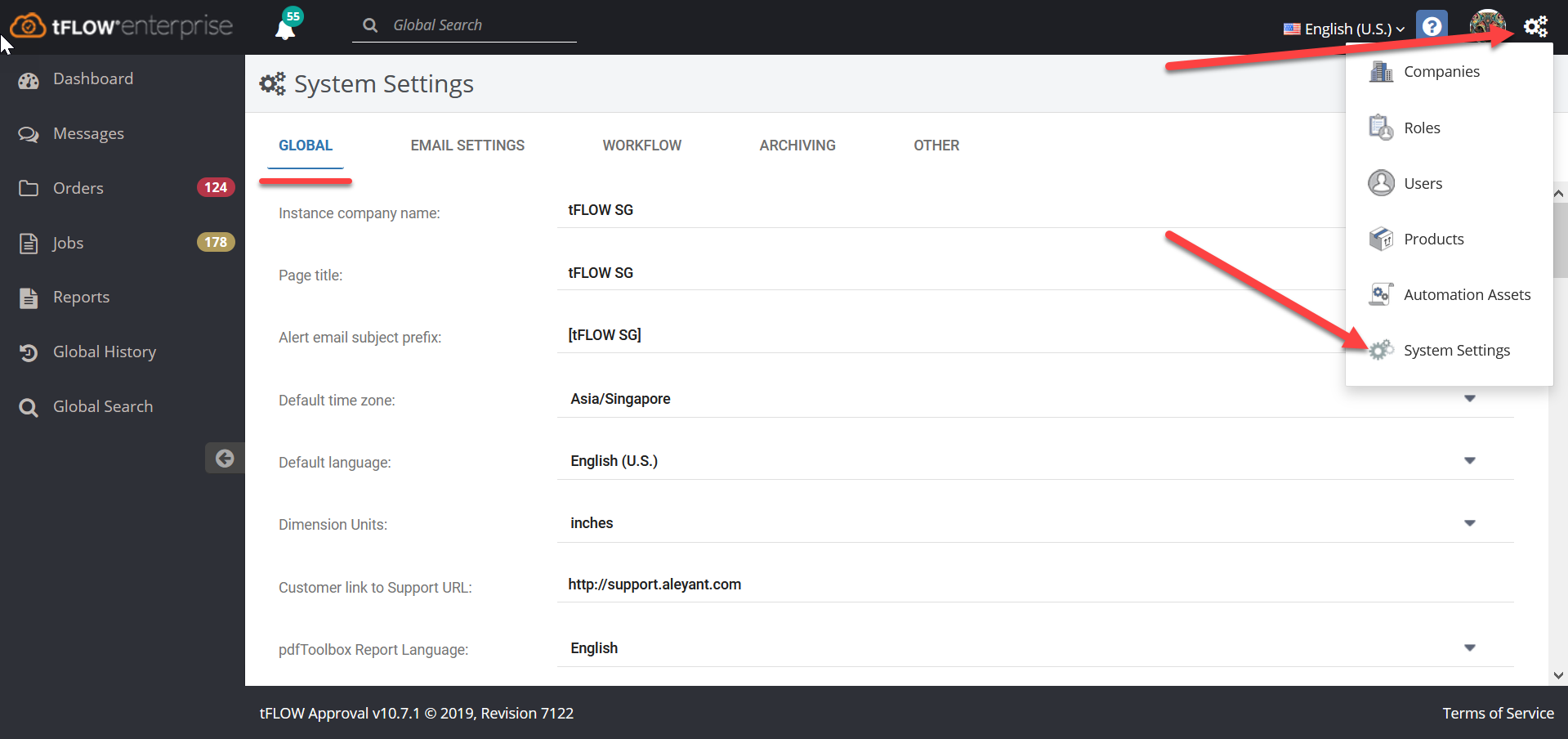Open the Terms of Service link
1568x739 pixels.
pos(1498,713)
